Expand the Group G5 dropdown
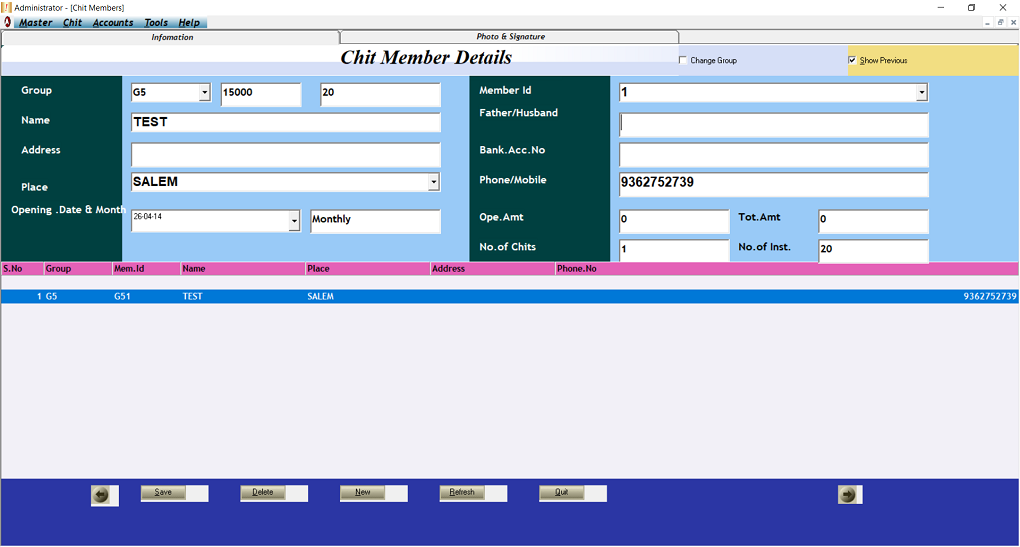The image size is (1020, 547). coord(205,93)
